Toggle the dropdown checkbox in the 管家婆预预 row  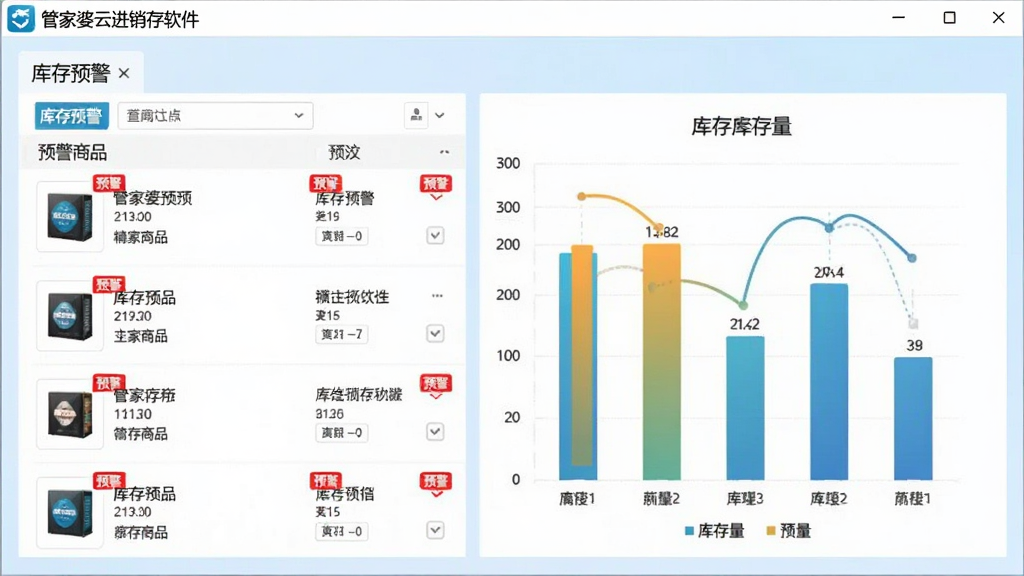tap(436, 235)
